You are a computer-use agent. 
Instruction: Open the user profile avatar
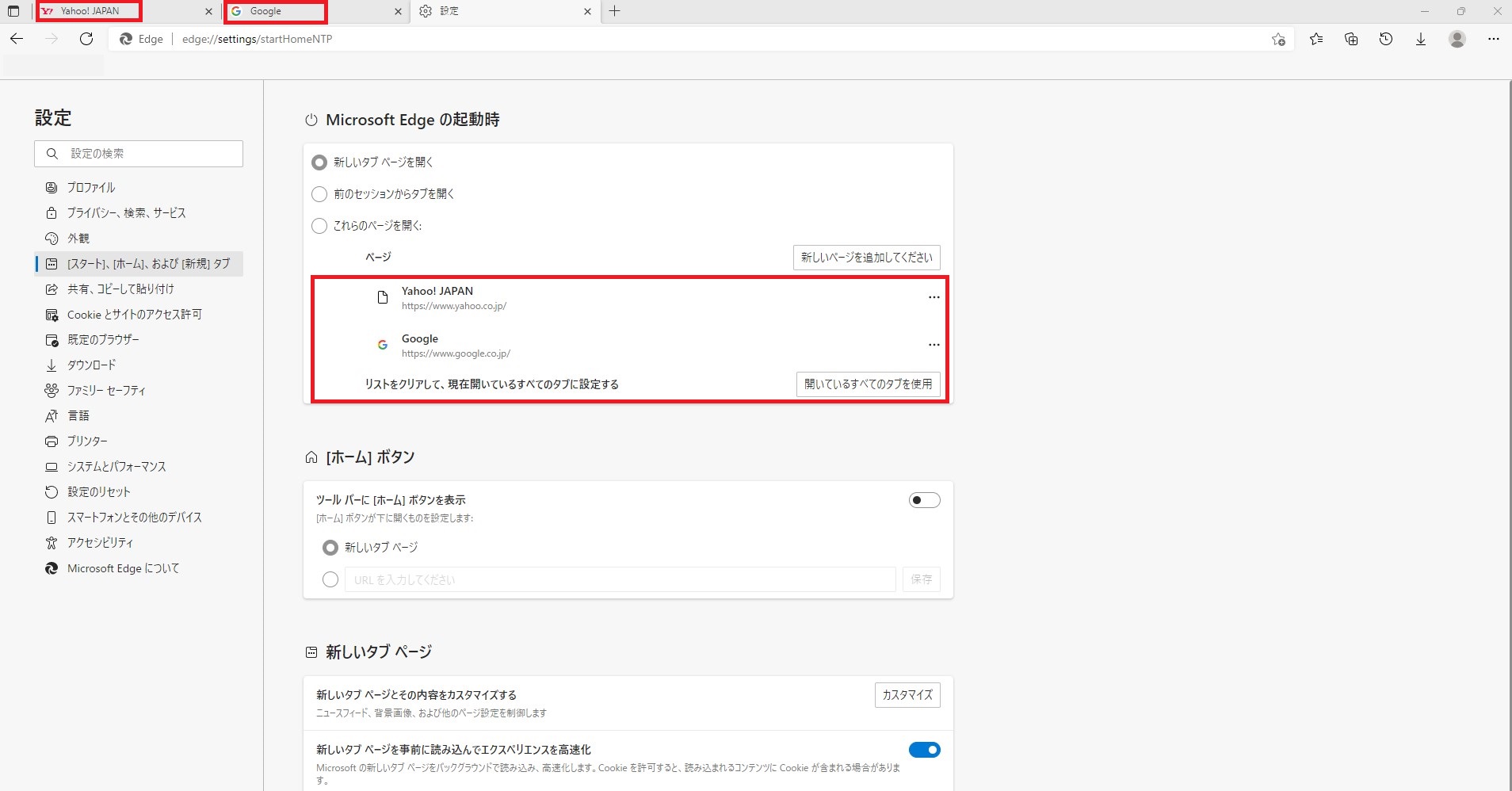point(1457,39)
